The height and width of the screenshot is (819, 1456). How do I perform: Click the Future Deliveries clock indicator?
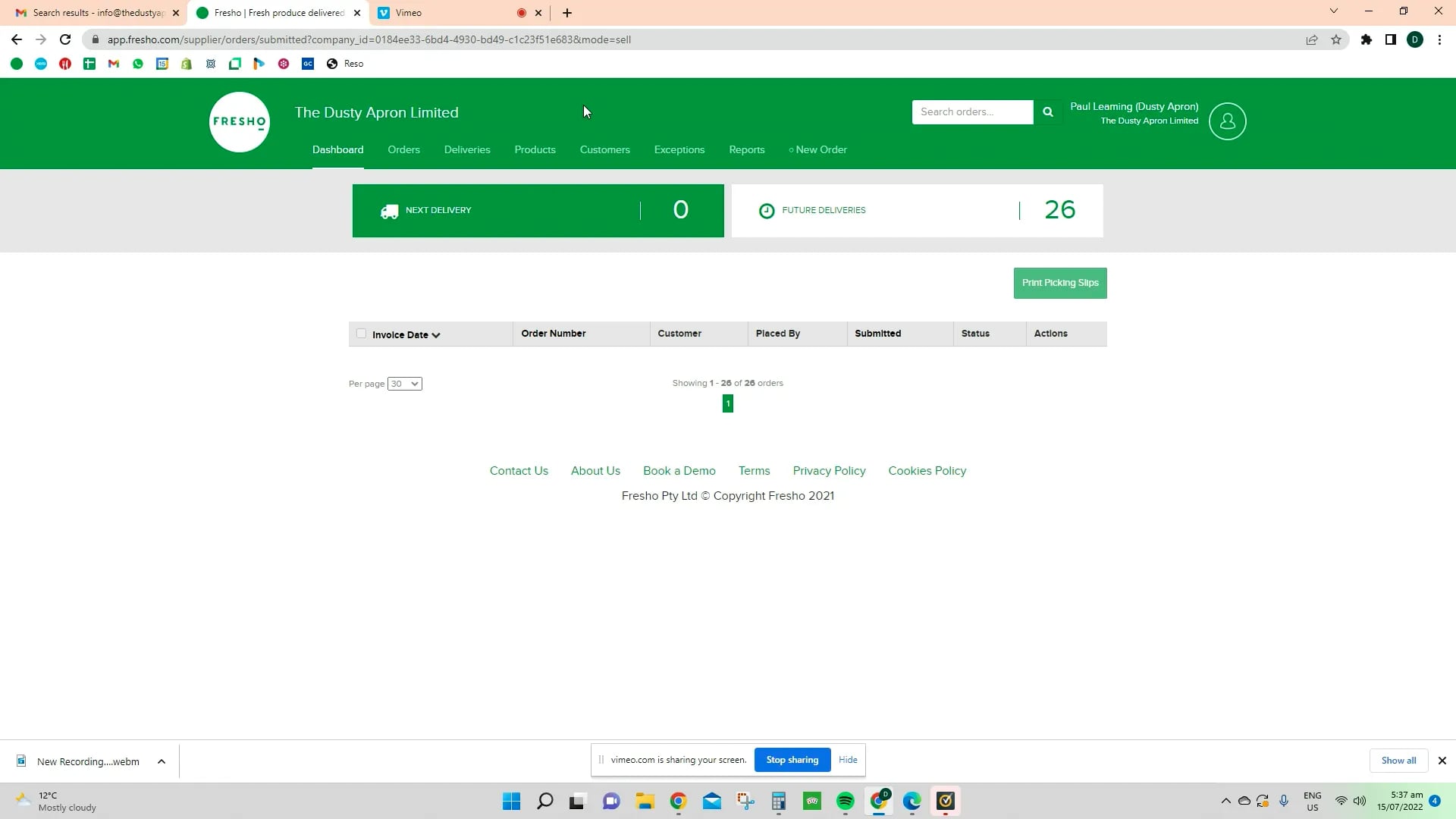pyautogui.click(x=767, y=211)
